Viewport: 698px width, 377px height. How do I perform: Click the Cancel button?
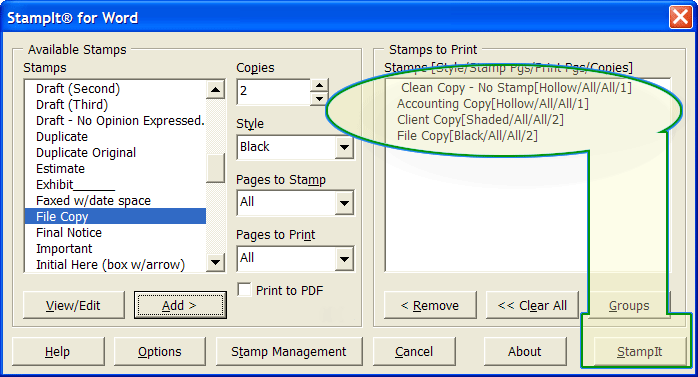(x=414, y=352)
